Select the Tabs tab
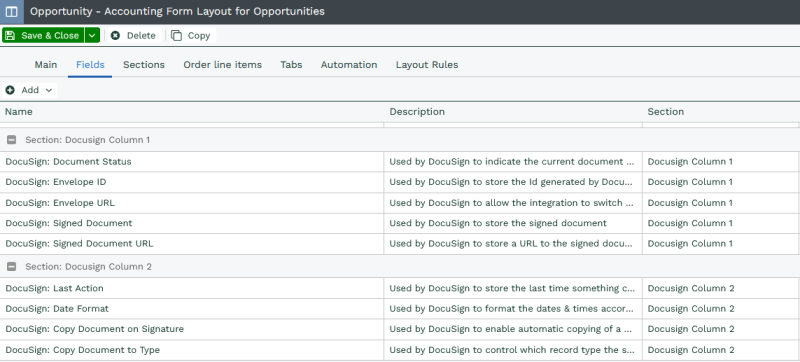The width and height of the screenshot is (800, 362). click(x=291, y=65)
